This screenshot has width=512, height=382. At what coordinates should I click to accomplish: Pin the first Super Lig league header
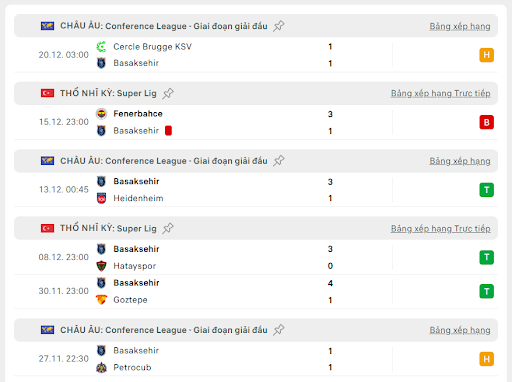tap(168, 93)
